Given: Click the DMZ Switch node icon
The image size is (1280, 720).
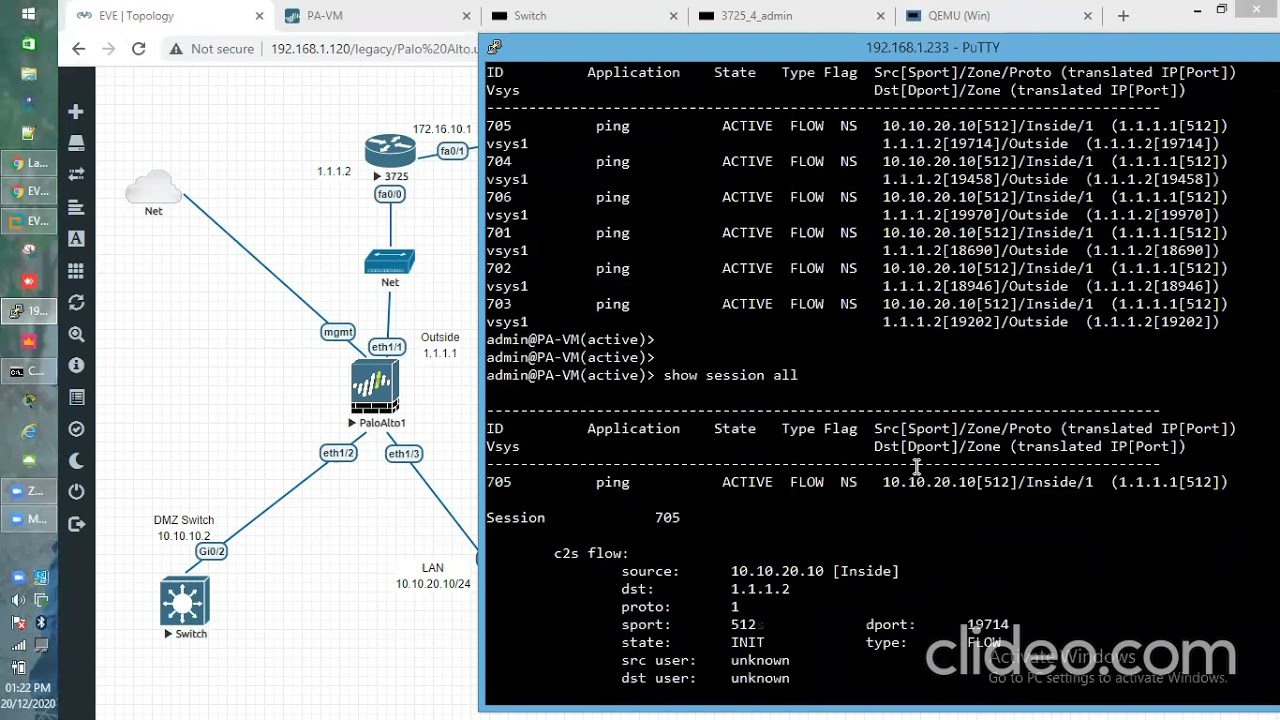Looking at the screenshot, I should pyautogui.click(x=185, y=601).
